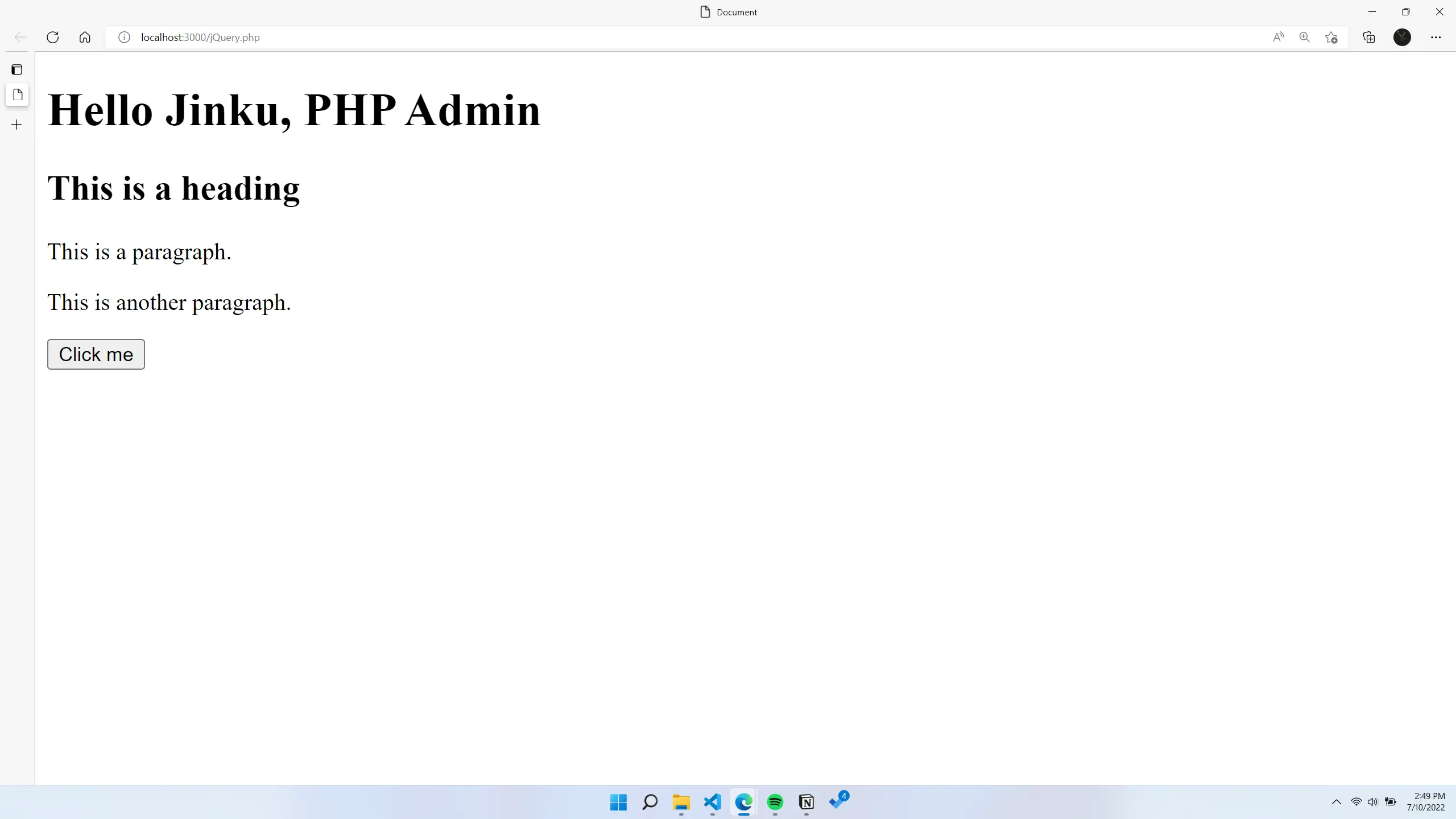The image size is (1456, 819).
Task: Click the localhost:3000/jQuery.php address field
Action: coord(200,37)
